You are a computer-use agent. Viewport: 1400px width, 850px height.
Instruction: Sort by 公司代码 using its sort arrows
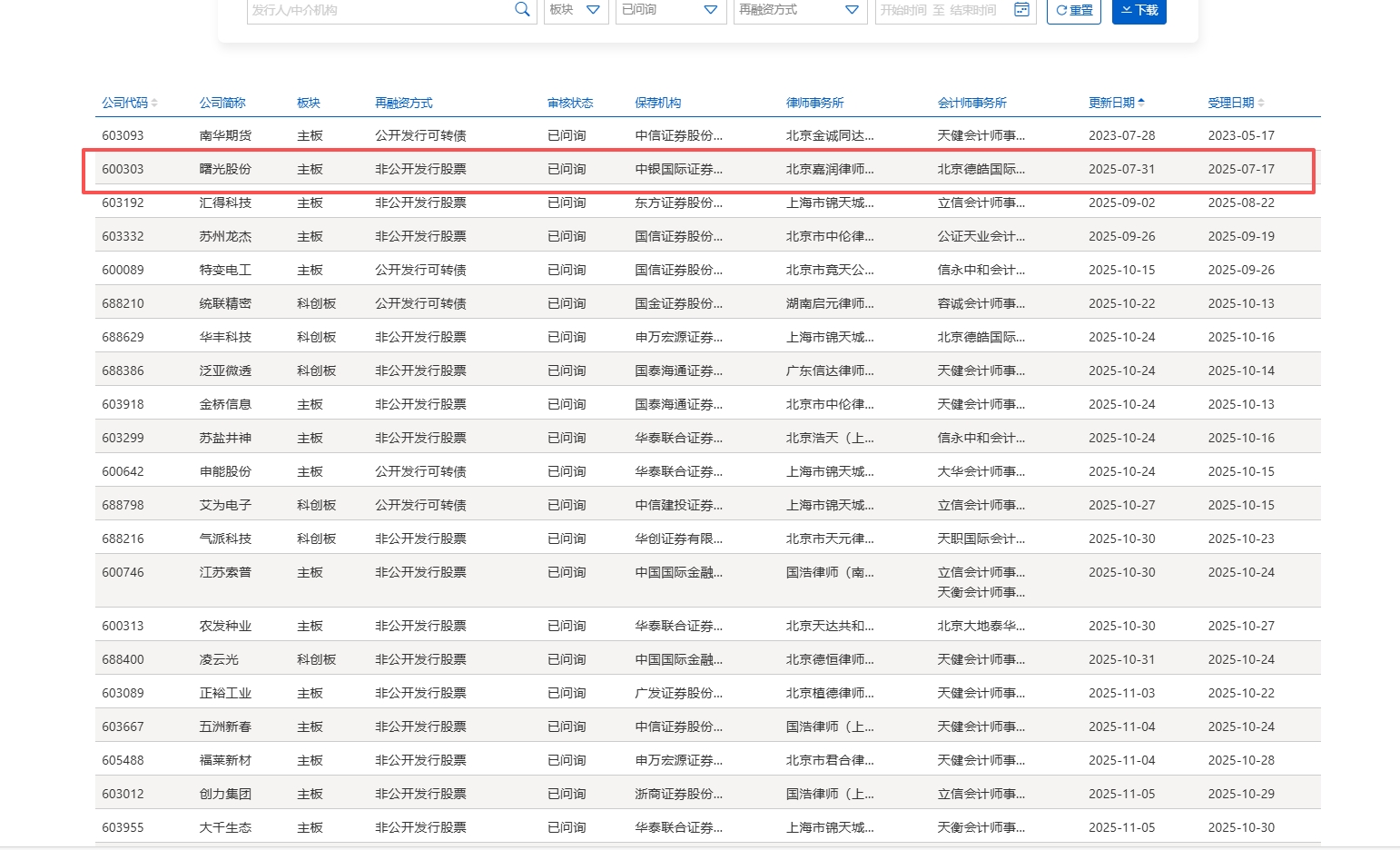154,103
